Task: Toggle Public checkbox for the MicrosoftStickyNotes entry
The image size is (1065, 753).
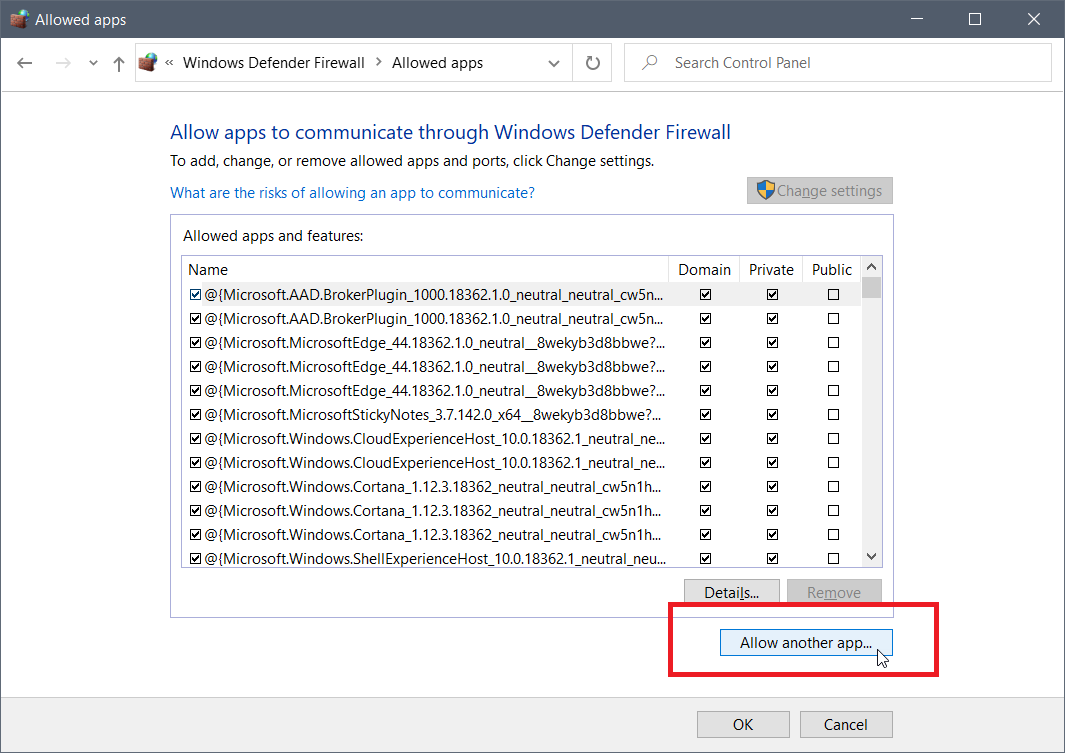Action: click(833, 414)
